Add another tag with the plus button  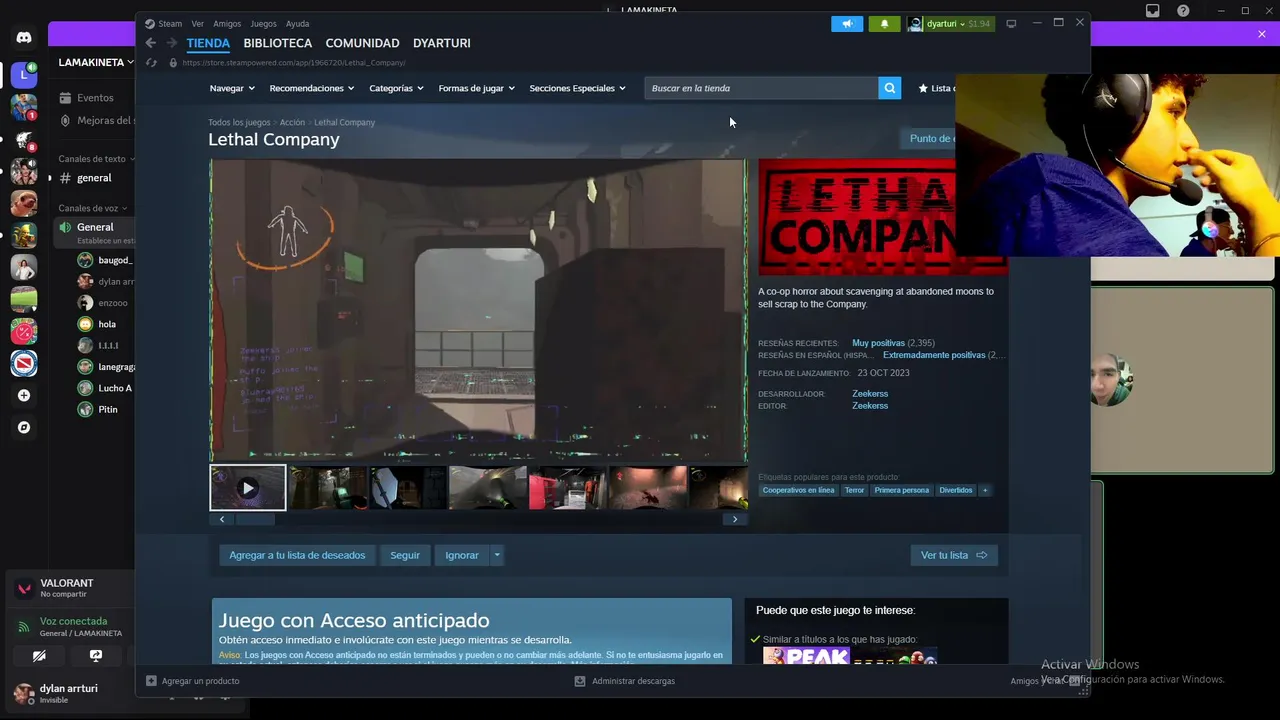click(985, 490)
